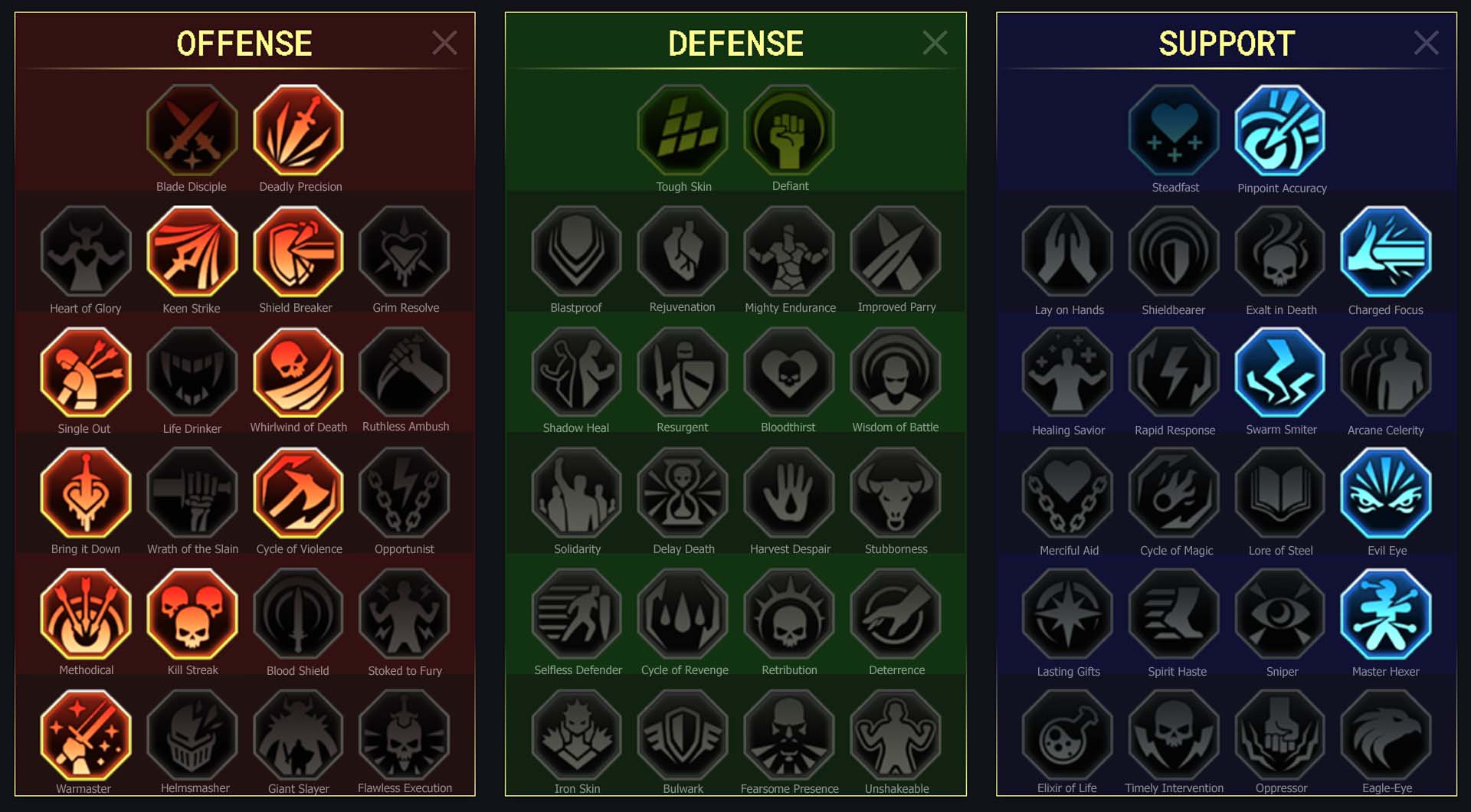Close the Support mastery panel

coord(1426,43)
